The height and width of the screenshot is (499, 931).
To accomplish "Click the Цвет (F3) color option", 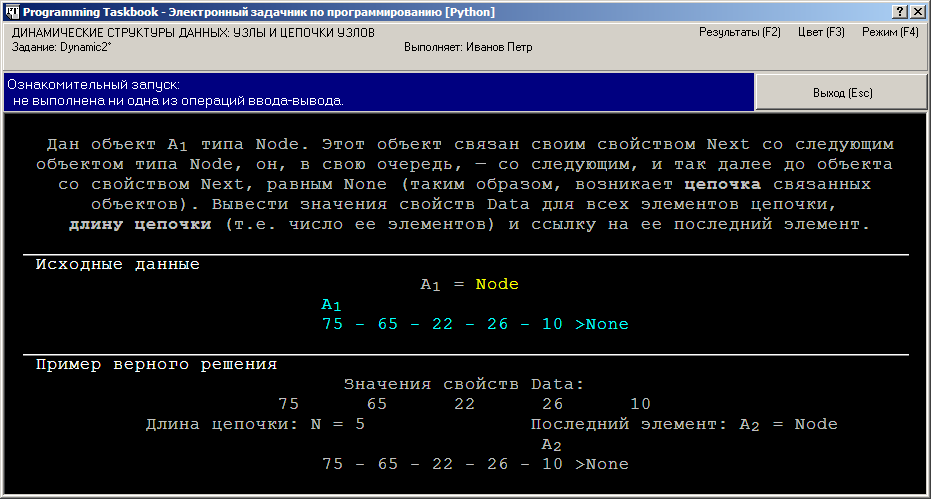I will coord(821,32).
